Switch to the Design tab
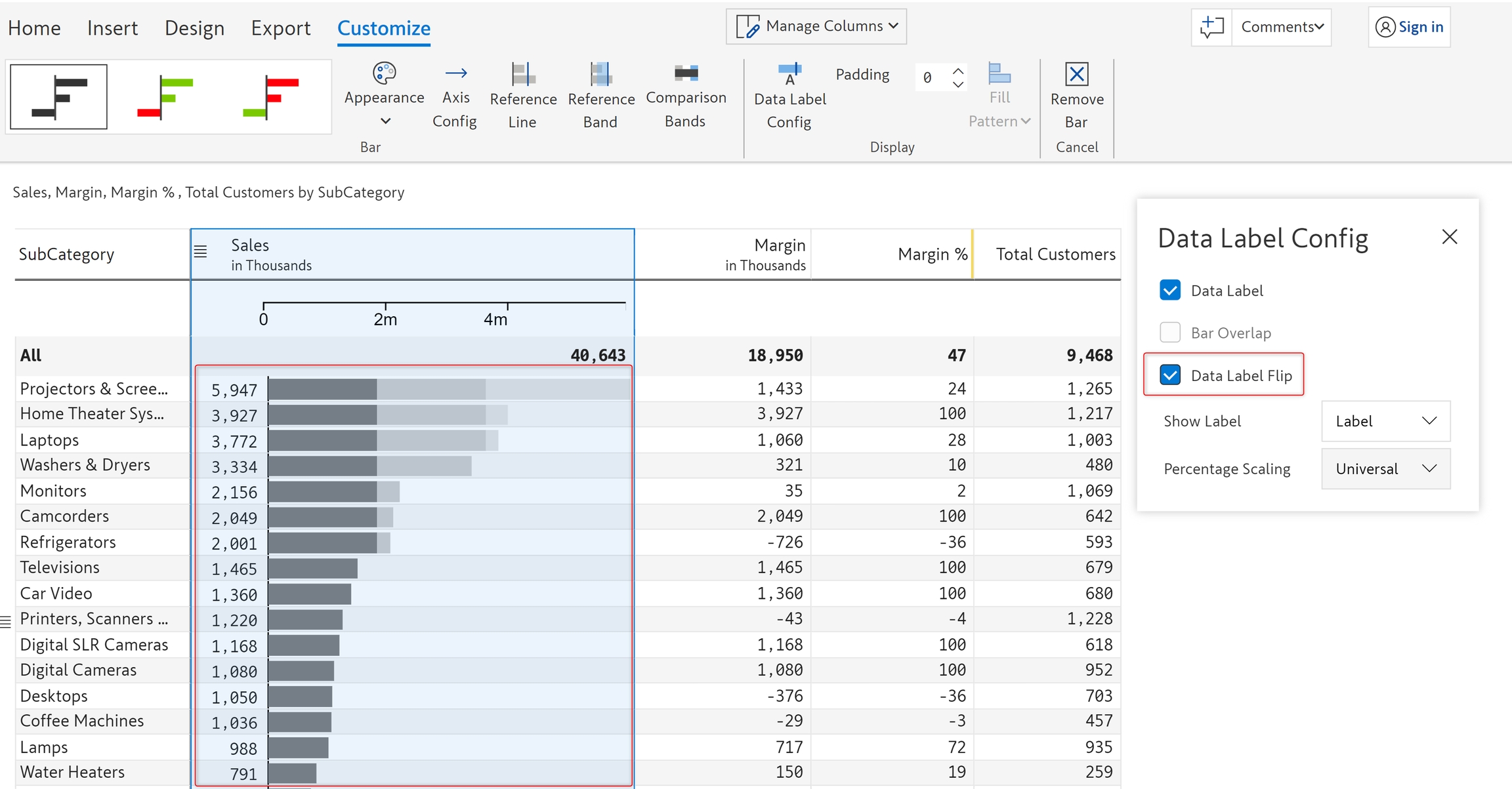1512x789 pixels. (194, 28)
